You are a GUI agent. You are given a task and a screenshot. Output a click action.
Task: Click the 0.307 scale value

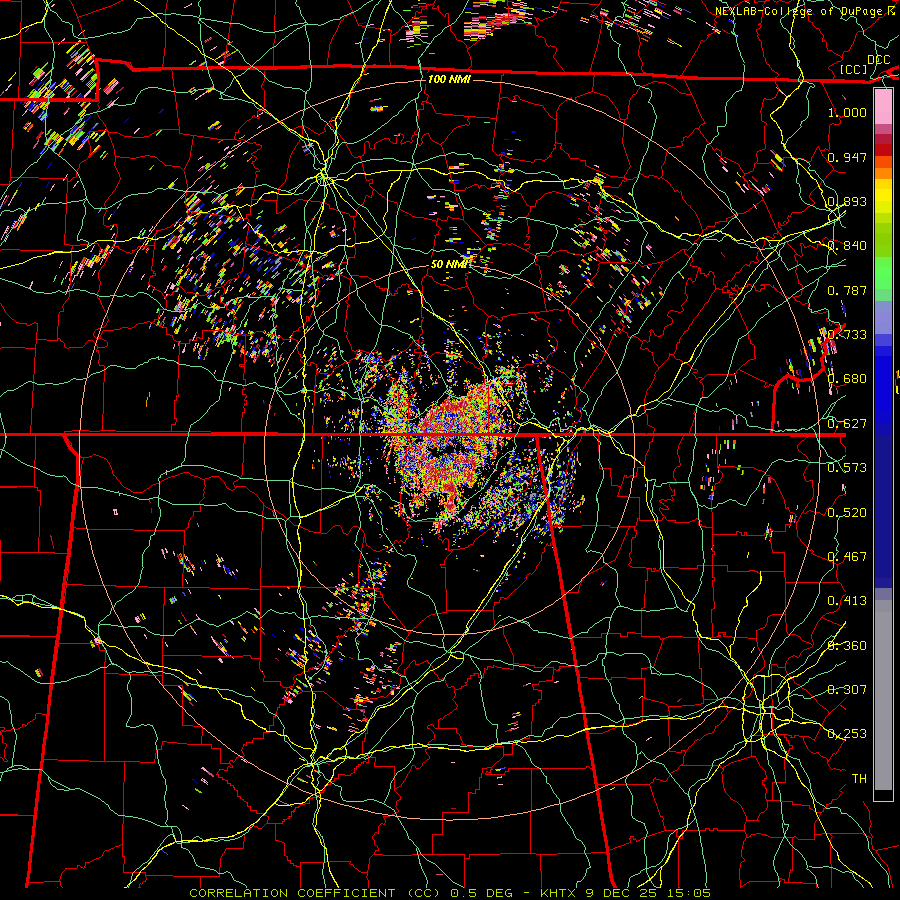click(x=847, y=690)
